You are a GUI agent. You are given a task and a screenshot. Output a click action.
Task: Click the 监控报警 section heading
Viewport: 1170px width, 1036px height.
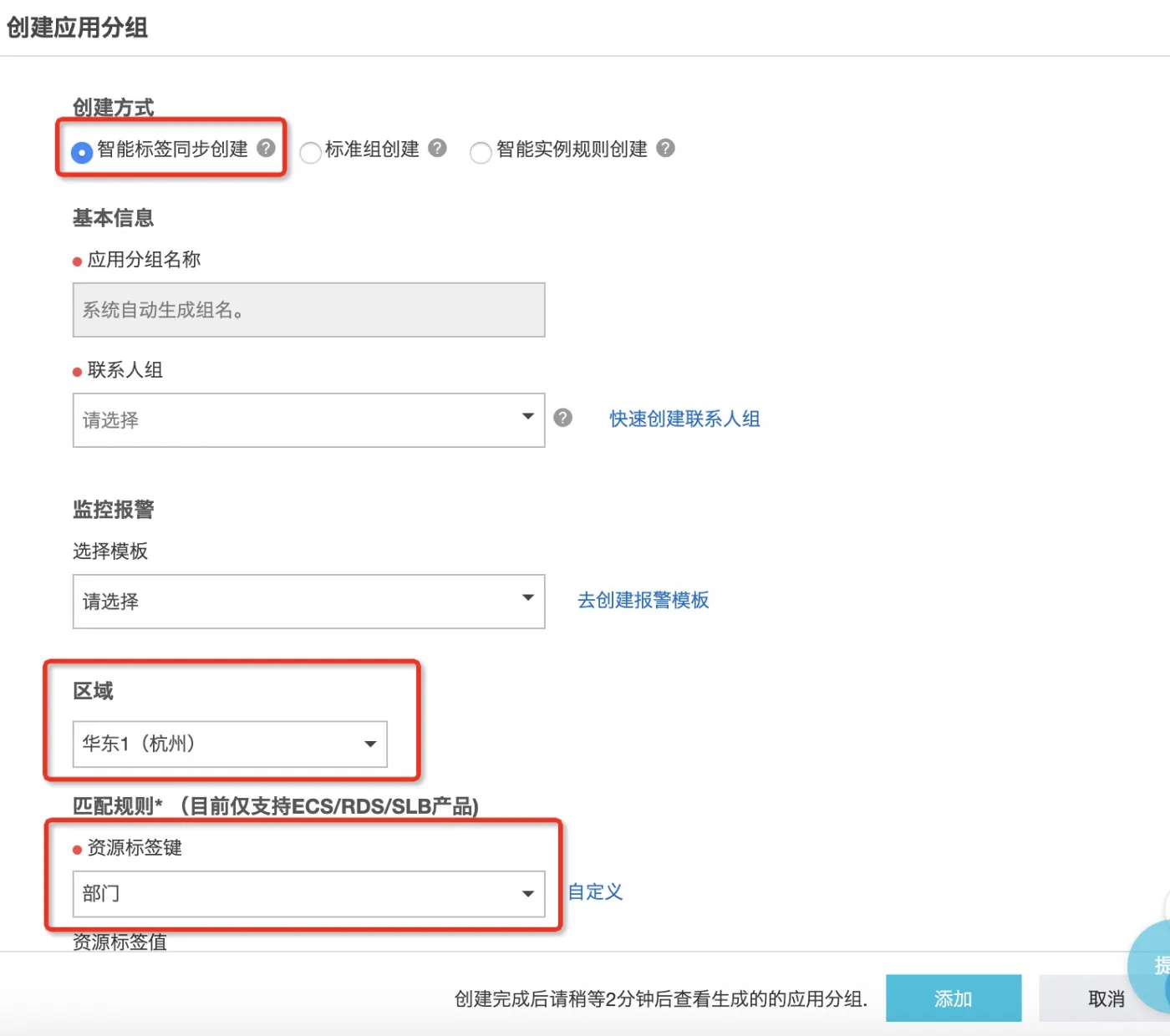pos(113,509)
